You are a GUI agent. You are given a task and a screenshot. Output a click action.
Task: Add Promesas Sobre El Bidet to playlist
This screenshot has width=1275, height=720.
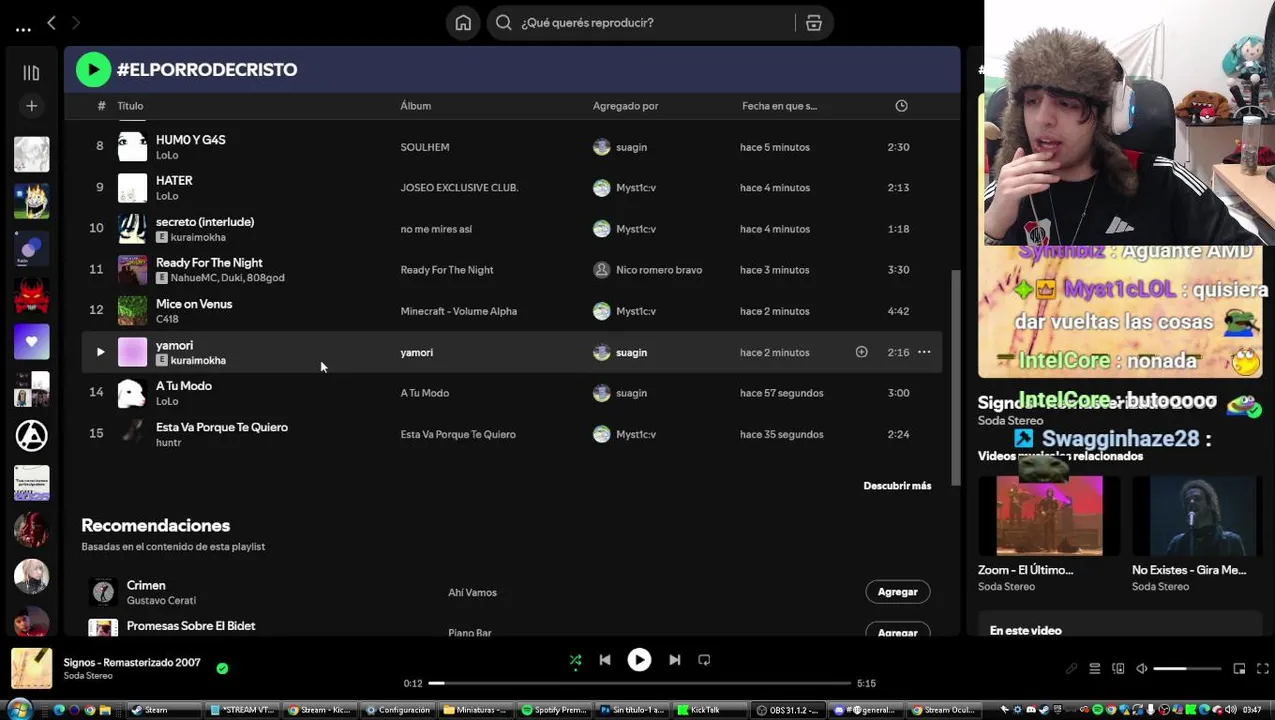tap(897, 632)
